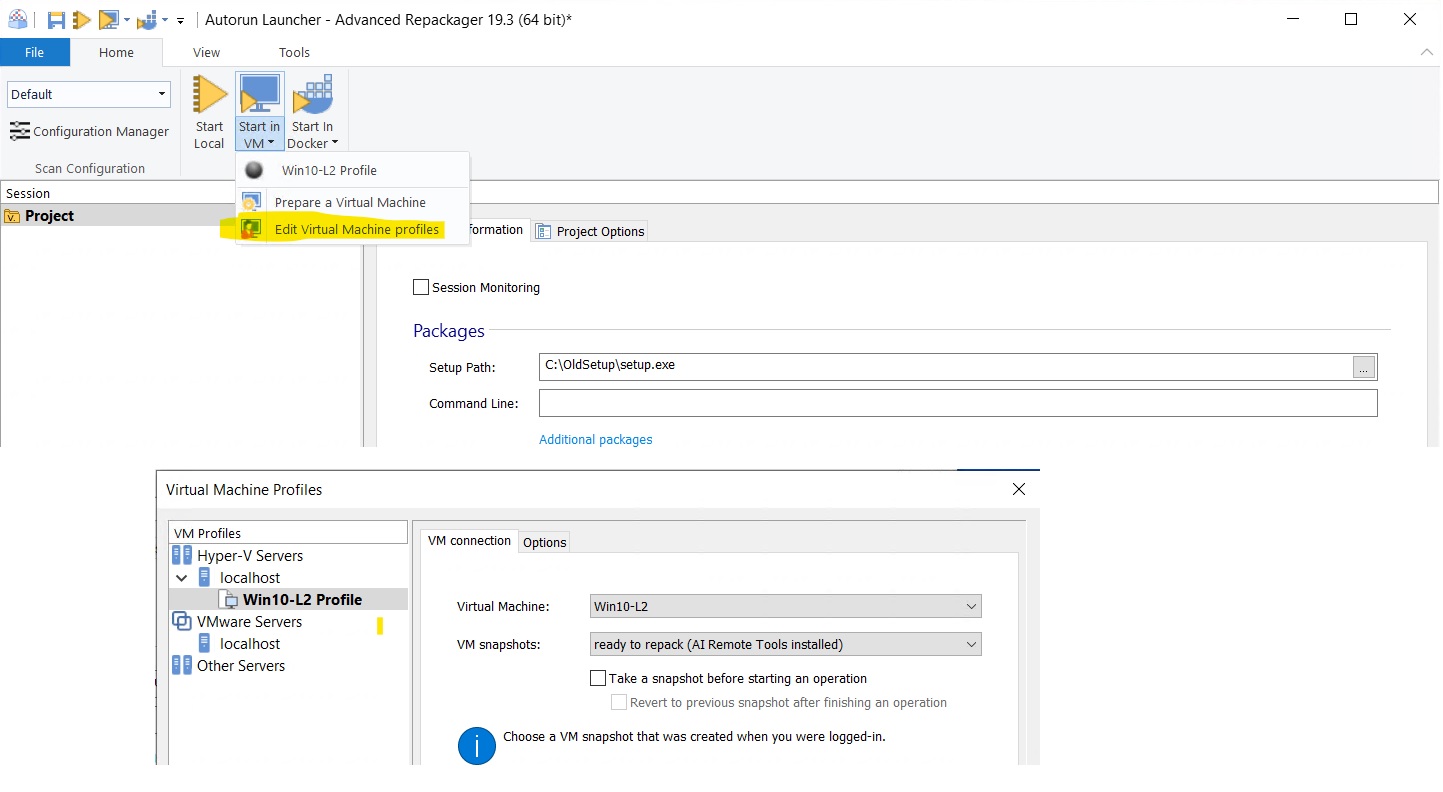
Task: Open Configuration Manager
Action: click(89, 131)
